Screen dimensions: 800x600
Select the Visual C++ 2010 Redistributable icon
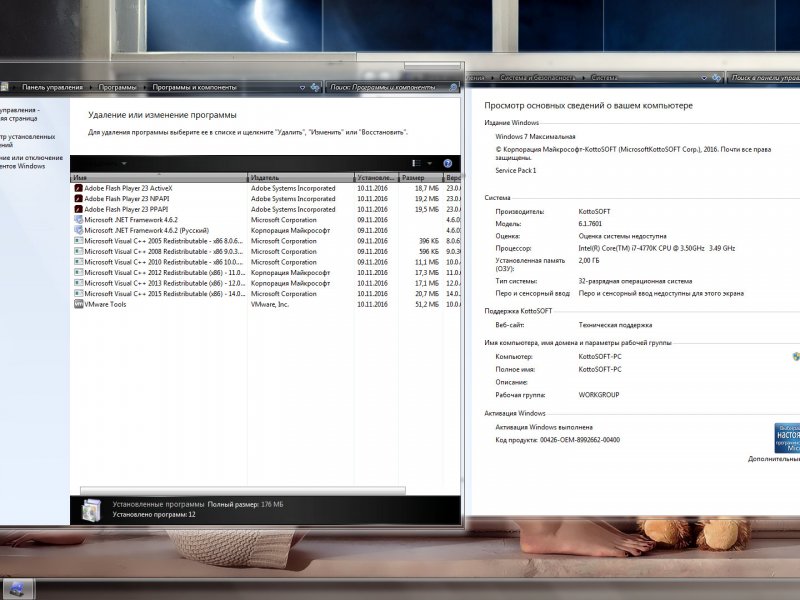point(79,262)
